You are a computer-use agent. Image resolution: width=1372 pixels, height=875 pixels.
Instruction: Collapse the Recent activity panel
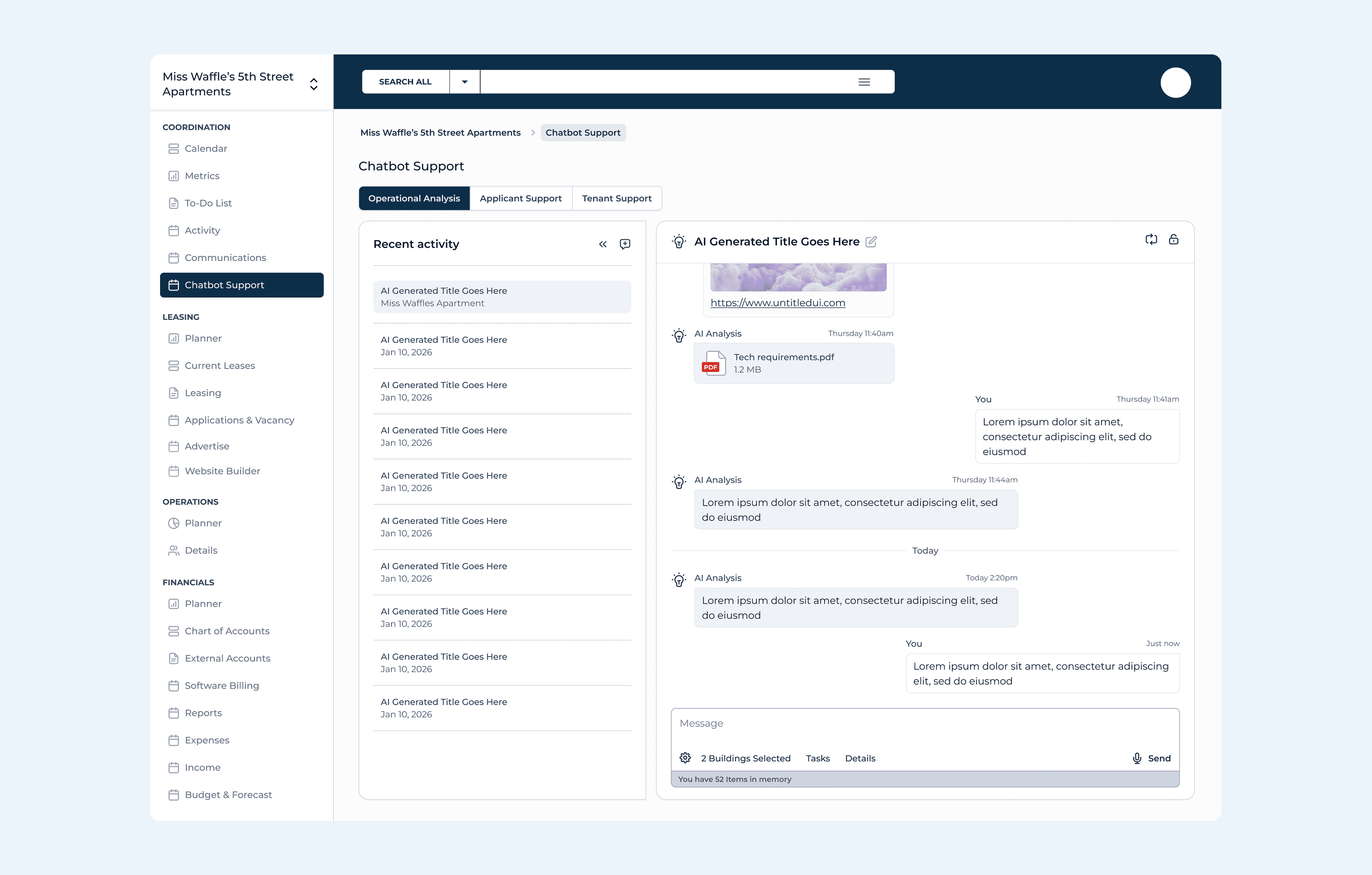602,244
